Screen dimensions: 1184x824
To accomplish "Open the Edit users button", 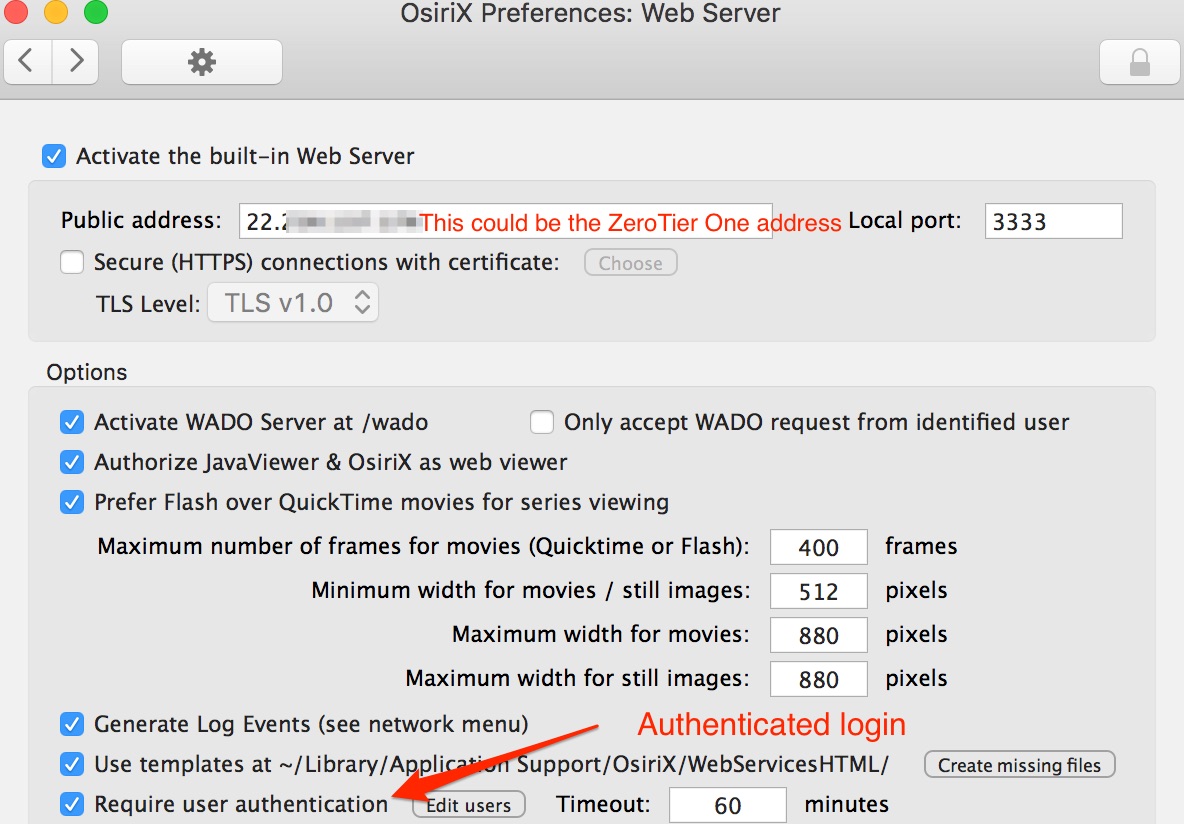I will (469, 805).
